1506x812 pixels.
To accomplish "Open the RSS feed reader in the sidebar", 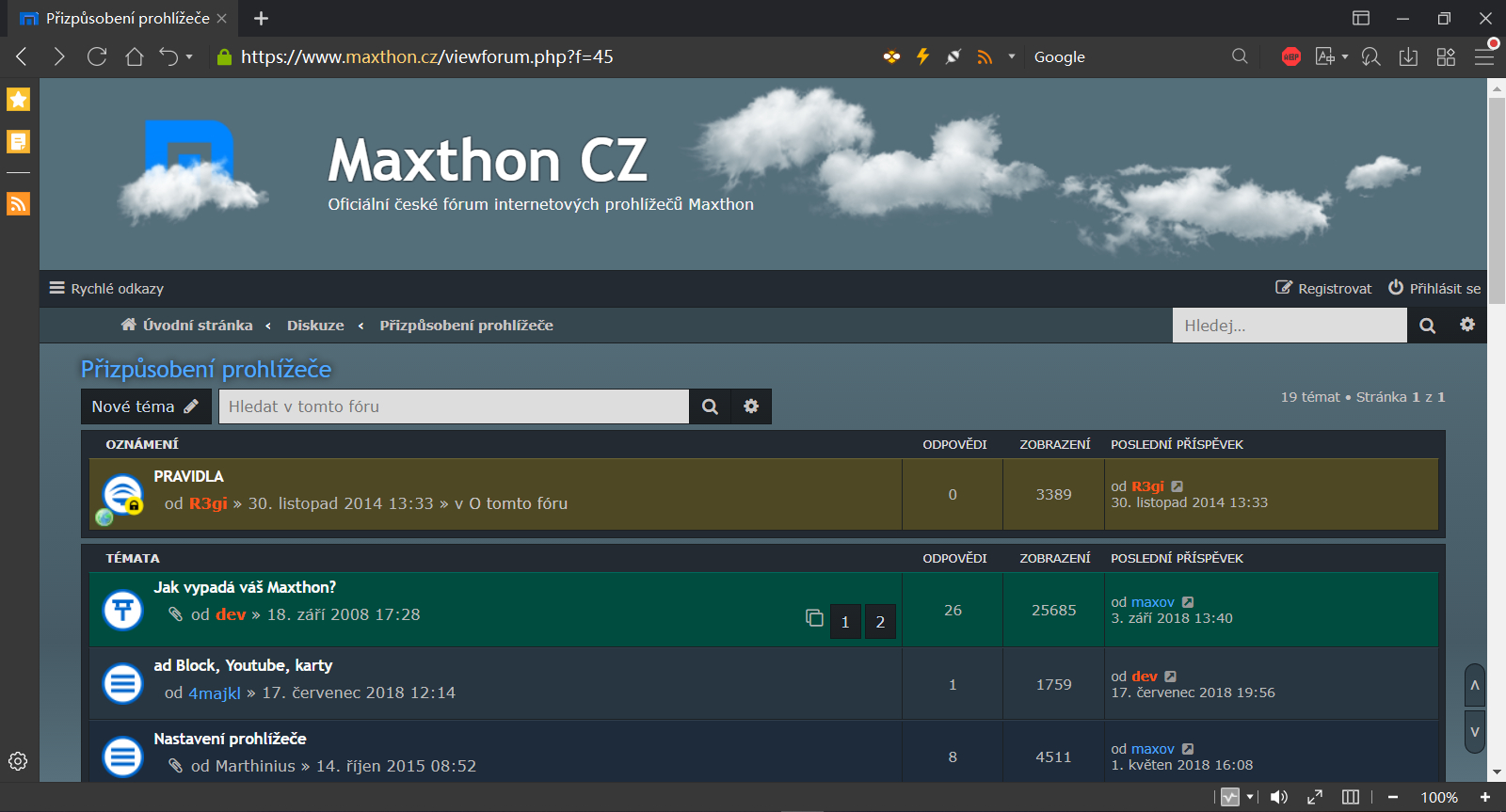I will tap(19, 203).
